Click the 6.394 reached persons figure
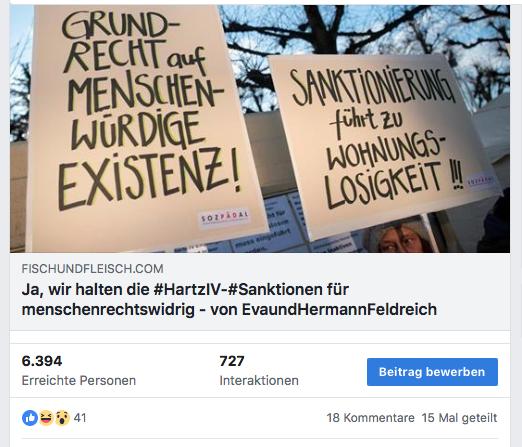Screen dimensions: 522x447 [x=42, y=361]
